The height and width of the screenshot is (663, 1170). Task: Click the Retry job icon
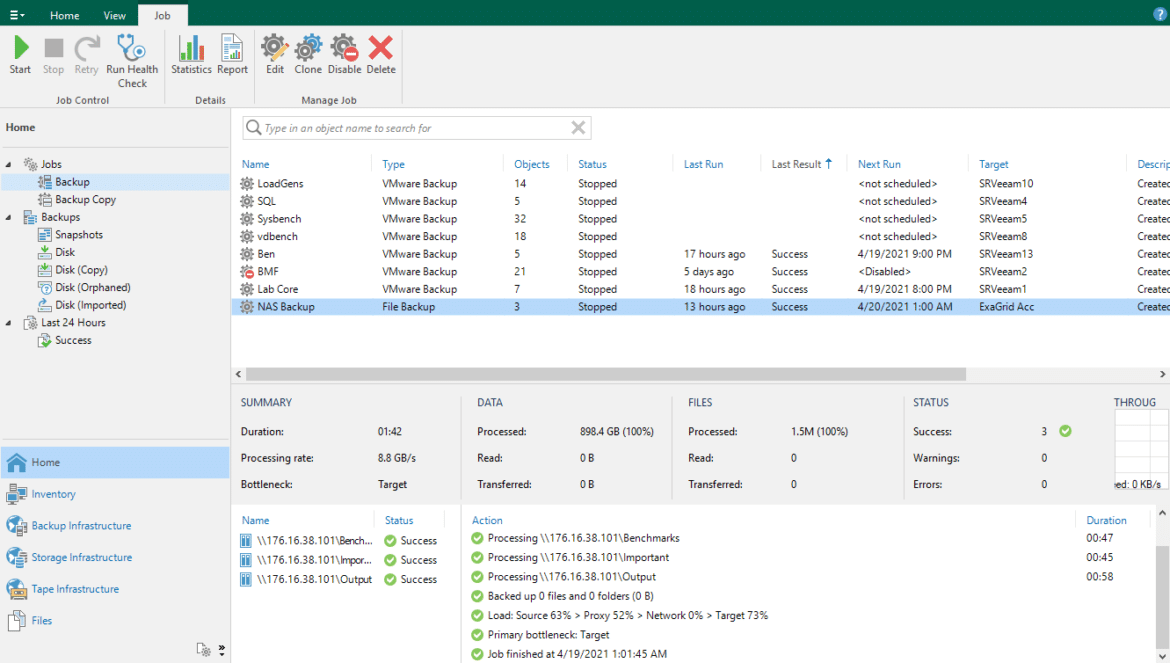(x=87, y=54)
